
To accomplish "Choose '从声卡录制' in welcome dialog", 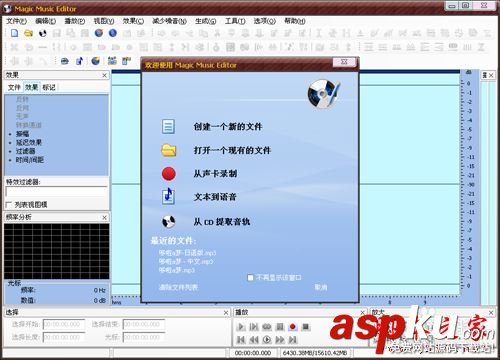I will [x=215, y=174].
